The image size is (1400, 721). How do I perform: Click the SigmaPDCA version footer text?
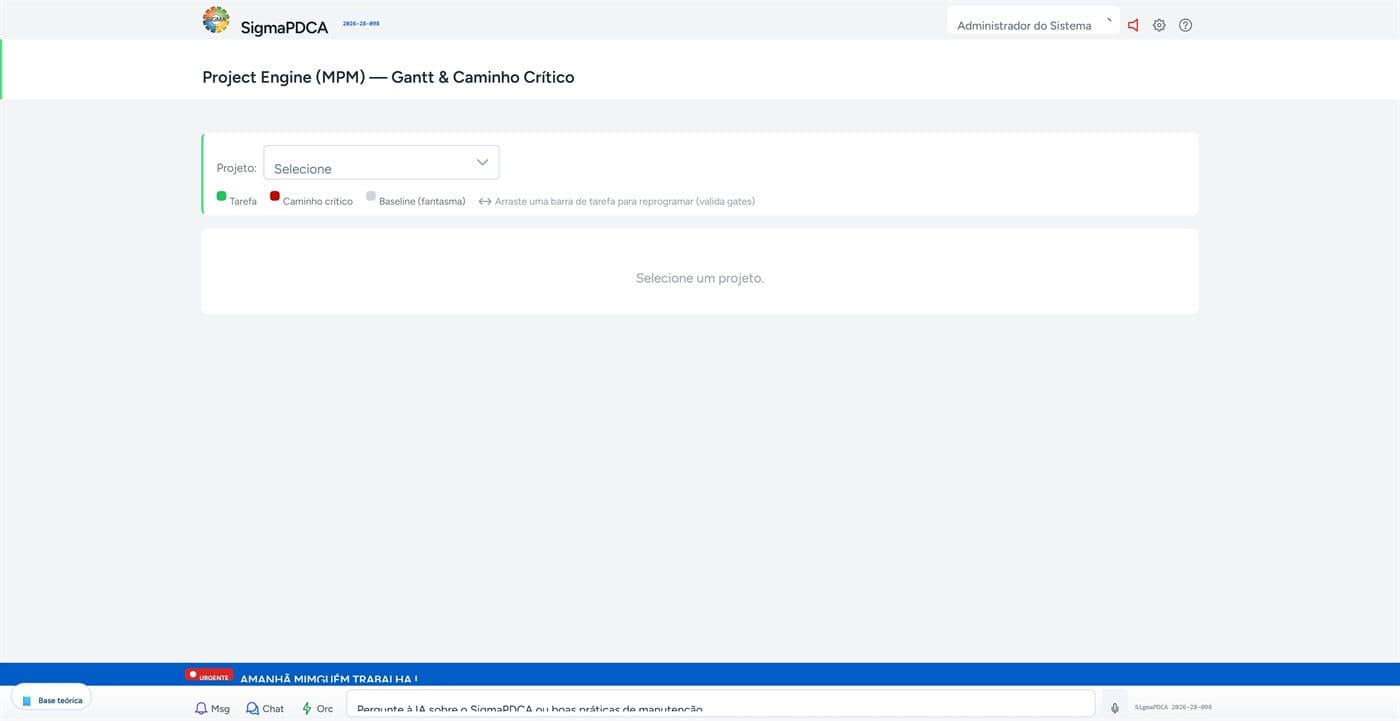point(1173,707)
